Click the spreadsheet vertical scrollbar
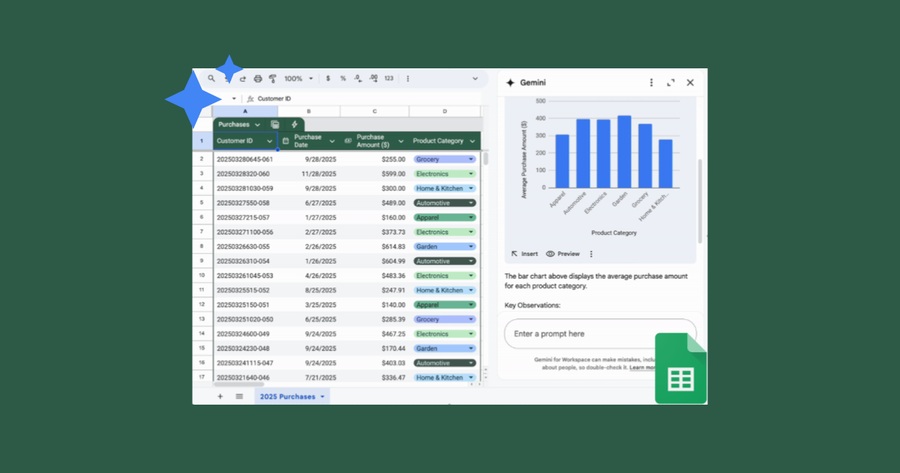900x473 pixels. (486, 158)
